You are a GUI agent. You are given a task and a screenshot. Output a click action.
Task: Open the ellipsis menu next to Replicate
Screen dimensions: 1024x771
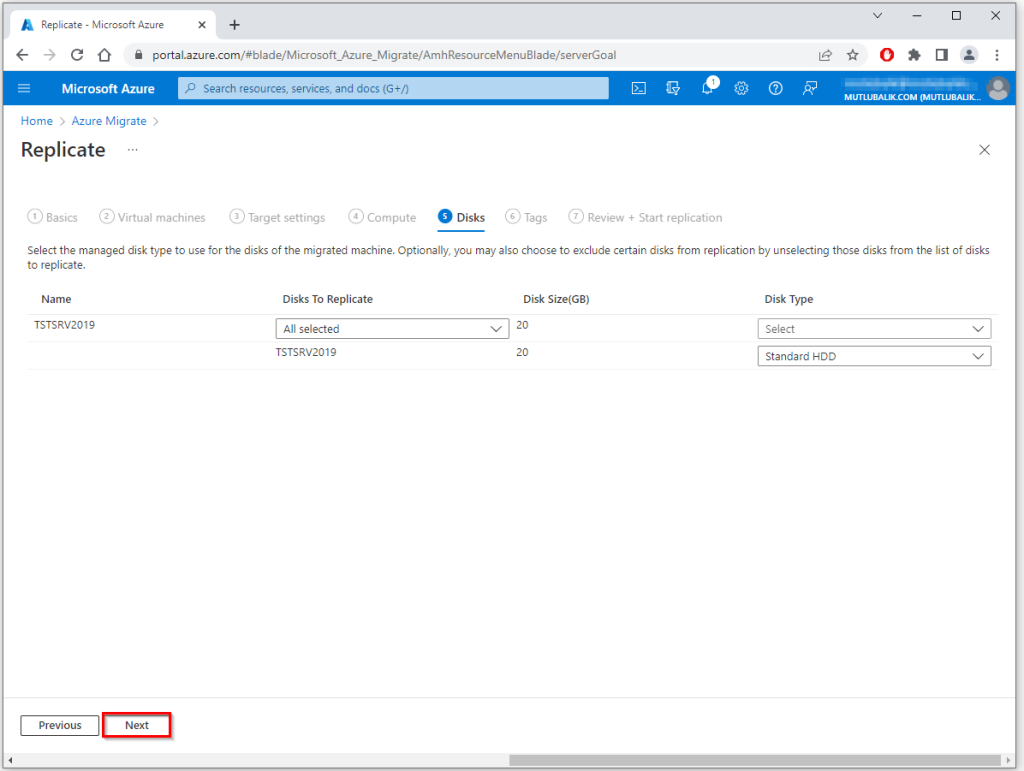[x=133, y=150]
